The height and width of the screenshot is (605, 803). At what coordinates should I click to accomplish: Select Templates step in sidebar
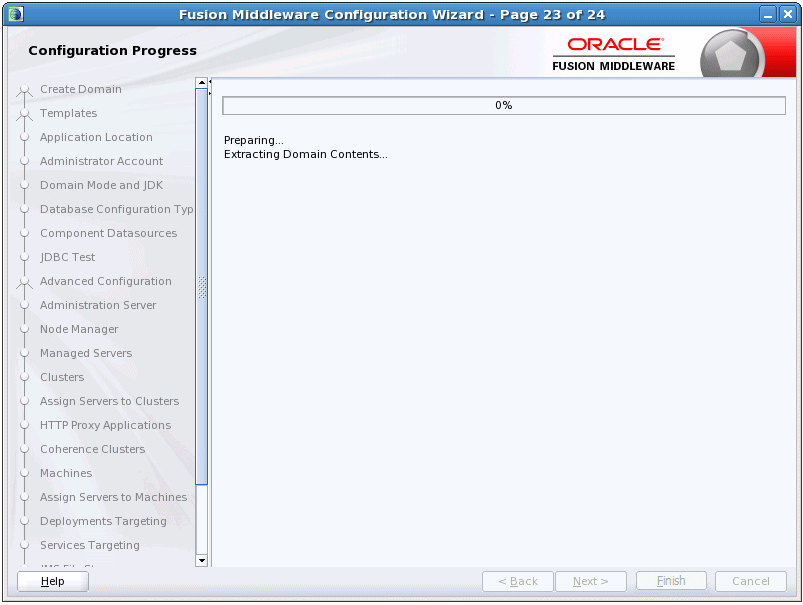click(69, 113)
